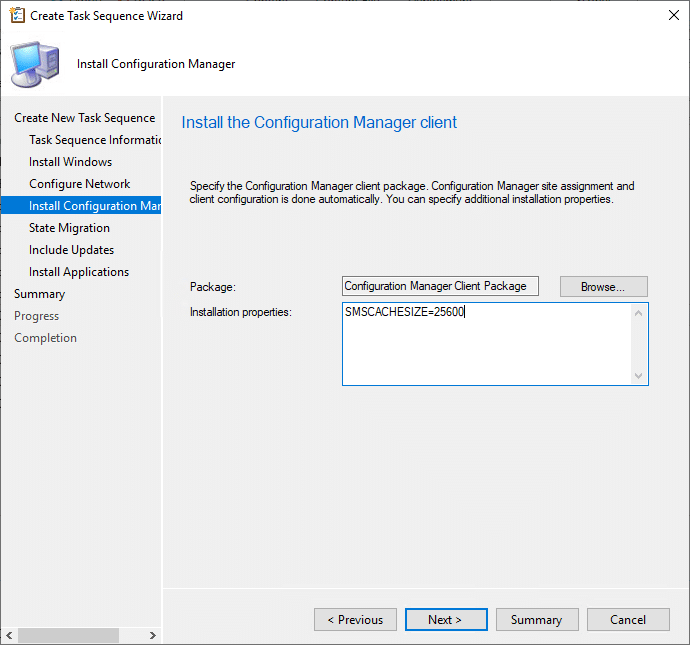Click the 'Package:' label
Screen dimensions: 690x645
[213, 287]
